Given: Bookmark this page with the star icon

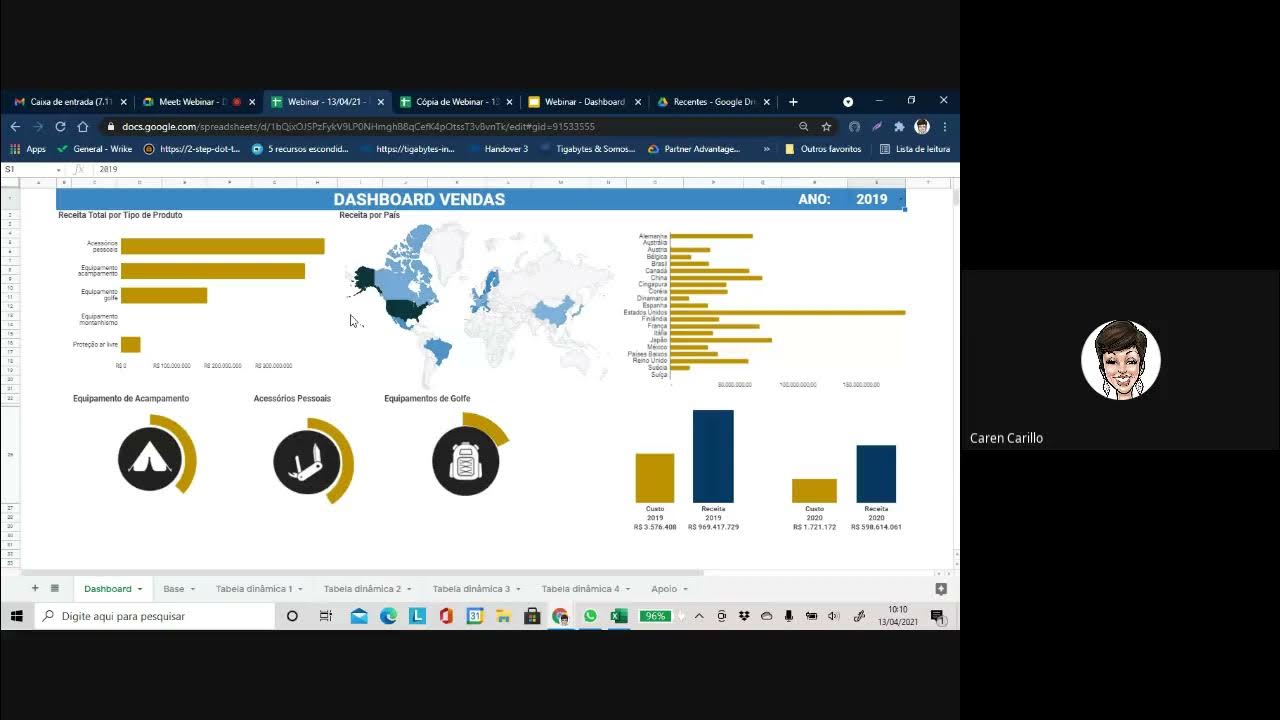Looking at the screenshot, I should pyautogui.click(x=826, y=127).
